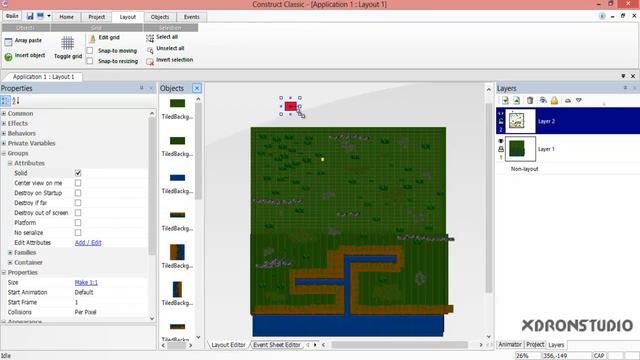Viewport: 640px width, 360px height.
Task: Expand the Behaviors property group
Action: 4,133
